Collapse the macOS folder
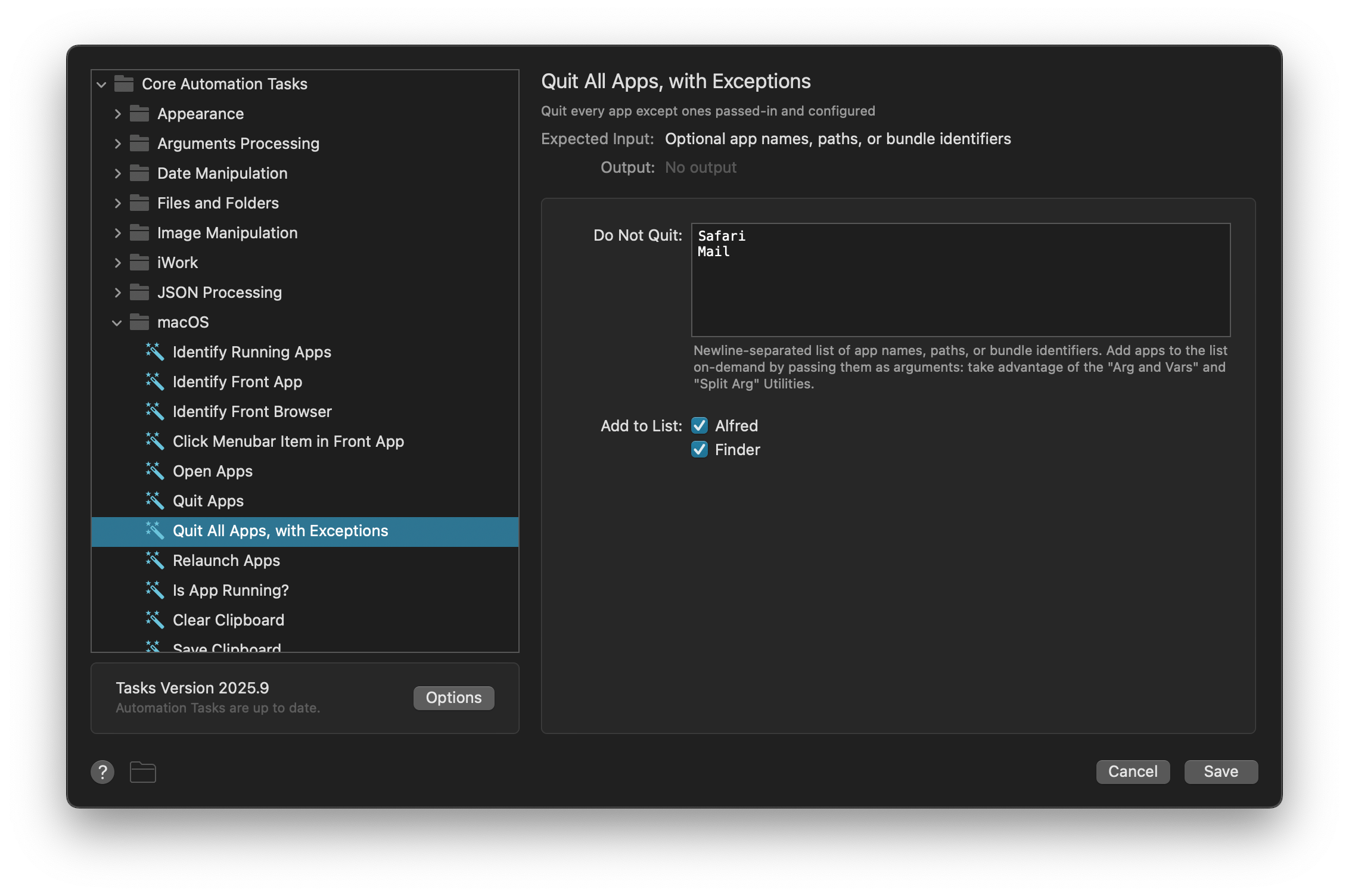 coord(117,322)
